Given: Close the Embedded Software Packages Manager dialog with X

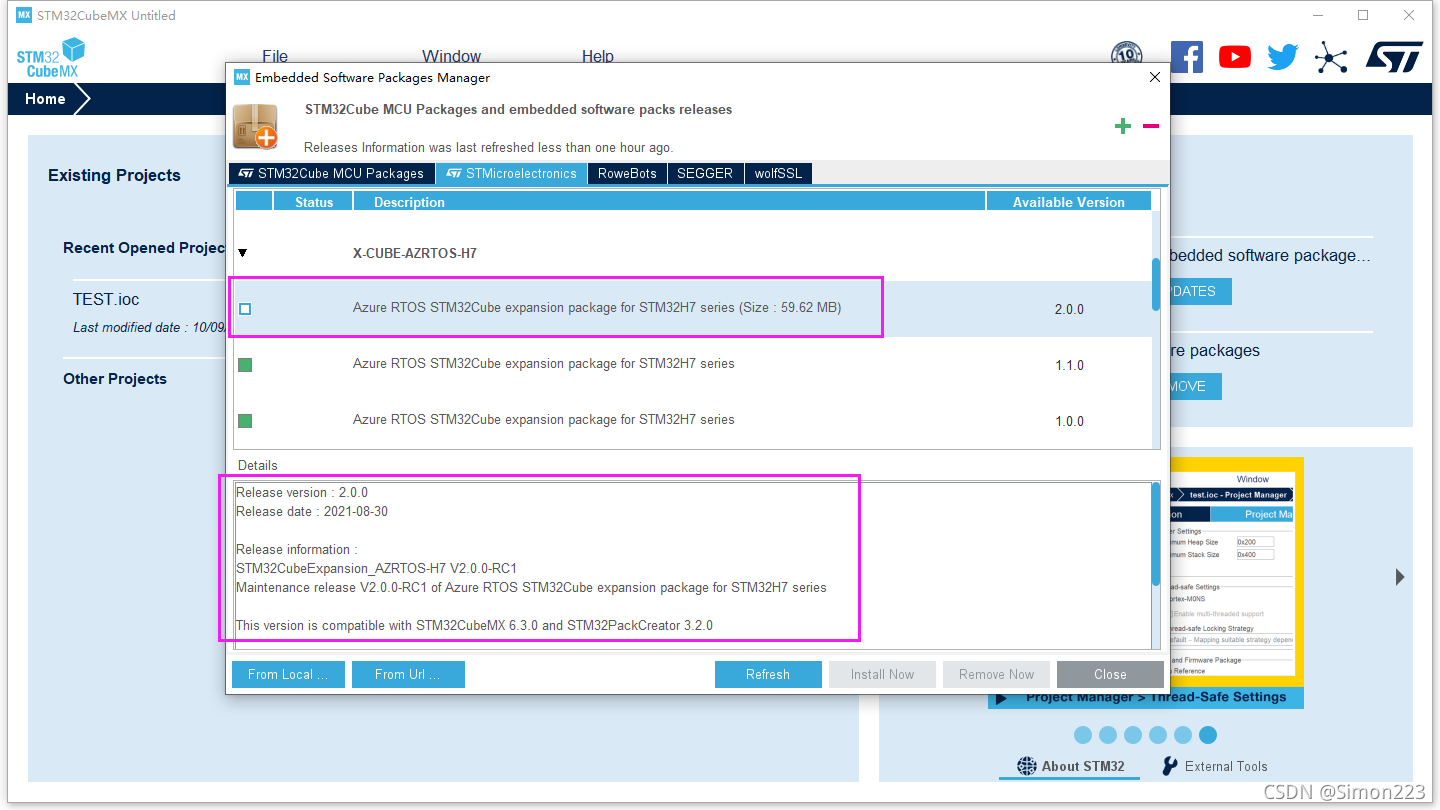Looking at the screenshot, I should click(x=1155, y=77).
